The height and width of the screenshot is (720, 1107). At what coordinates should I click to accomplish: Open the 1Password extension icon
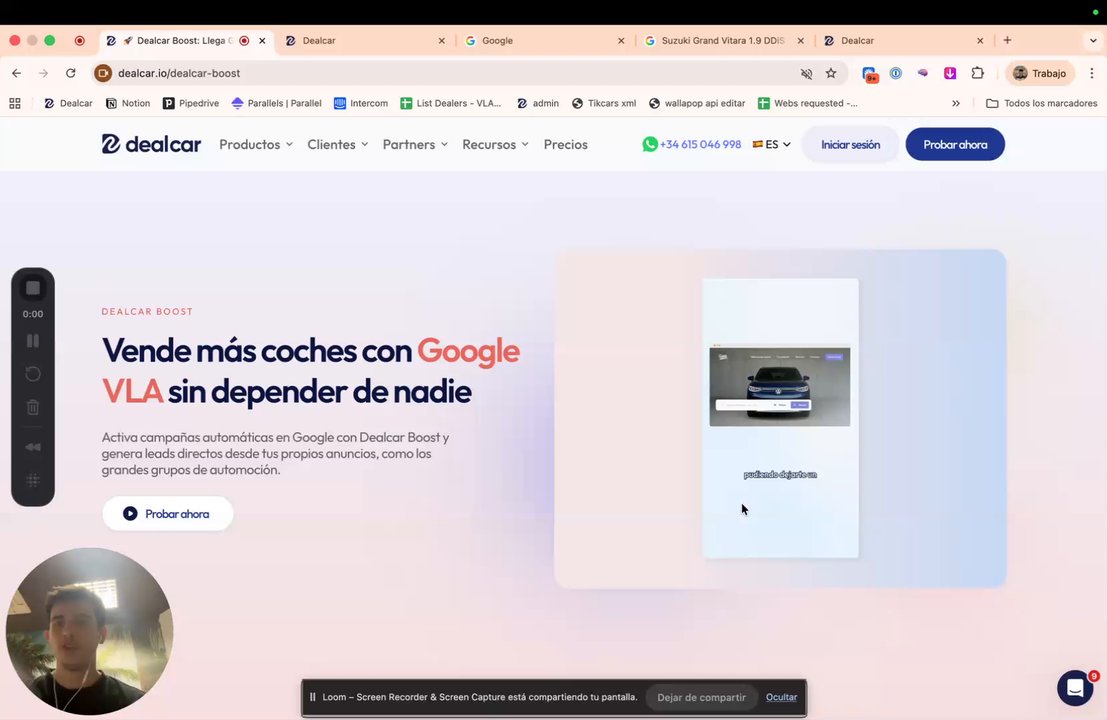(x=896, y=73)
